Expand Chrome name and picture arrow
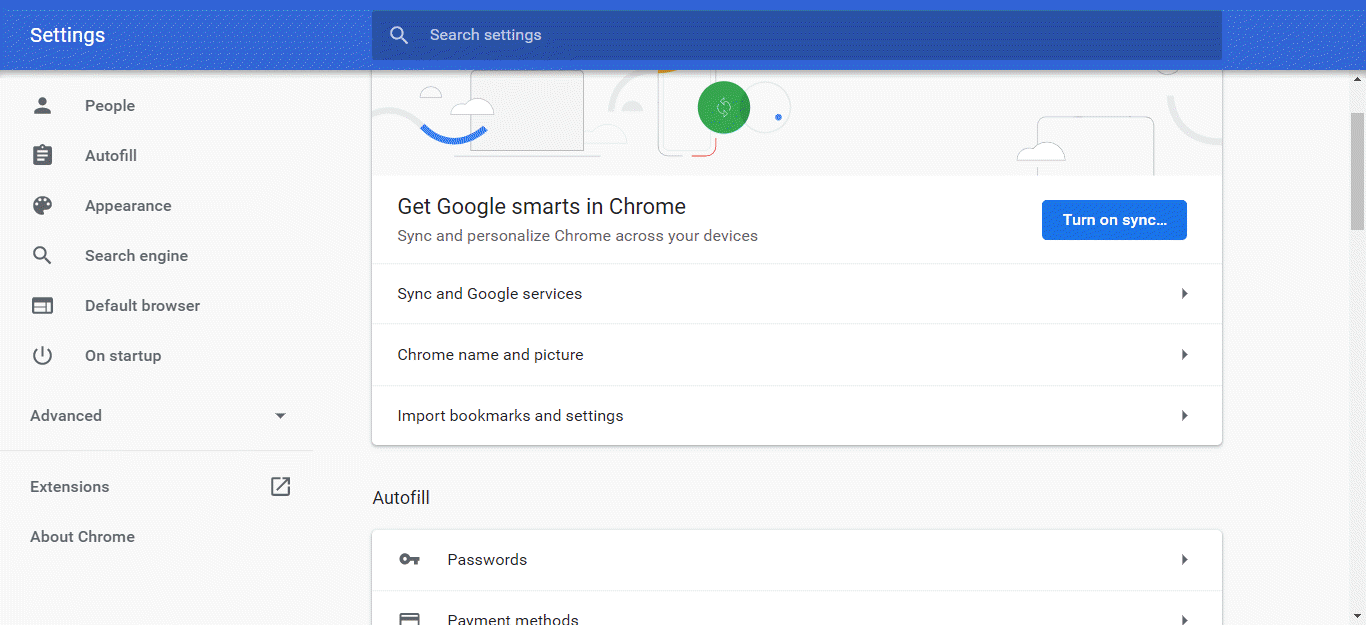Viewport: 1366px width, 625px height. click(1184, 354)
